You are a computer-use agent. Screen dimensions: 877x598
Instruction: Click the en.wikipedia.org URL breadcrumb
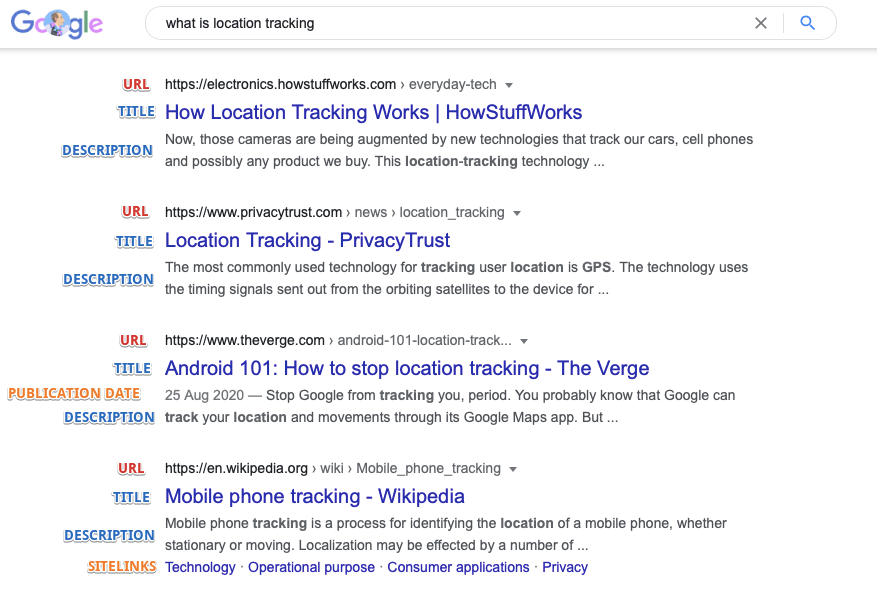(333, 469)
